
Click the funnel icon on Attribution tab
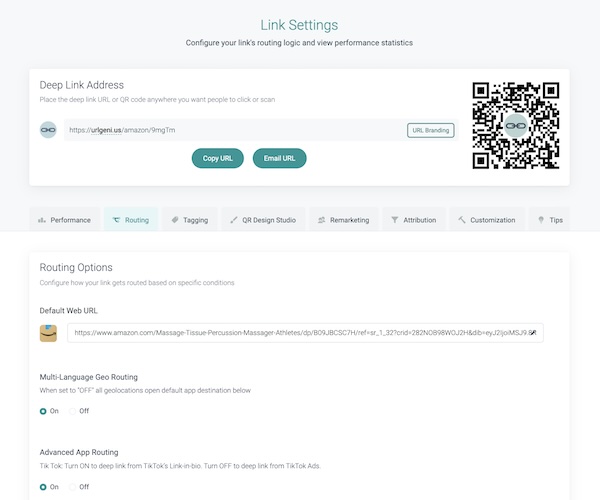[x=395, y=220]
